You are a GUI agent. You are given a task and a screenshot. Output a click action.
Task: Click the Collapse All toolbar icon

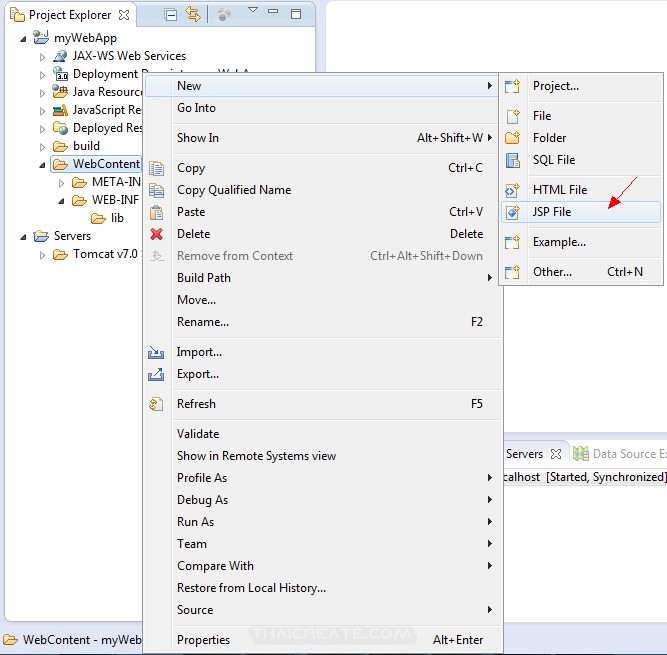pos(171,15)
